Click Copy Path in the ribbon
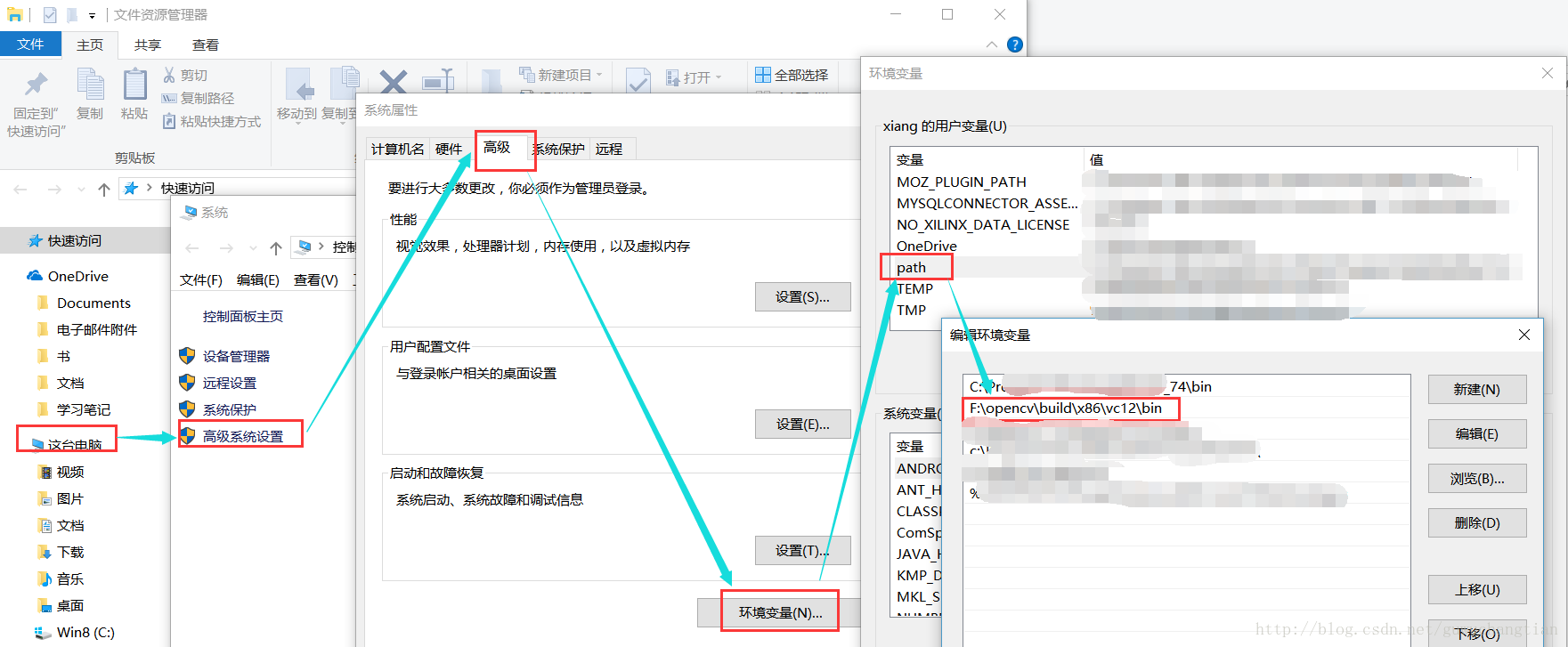This screenshot has height=647, width=1568. coord(199,98)
